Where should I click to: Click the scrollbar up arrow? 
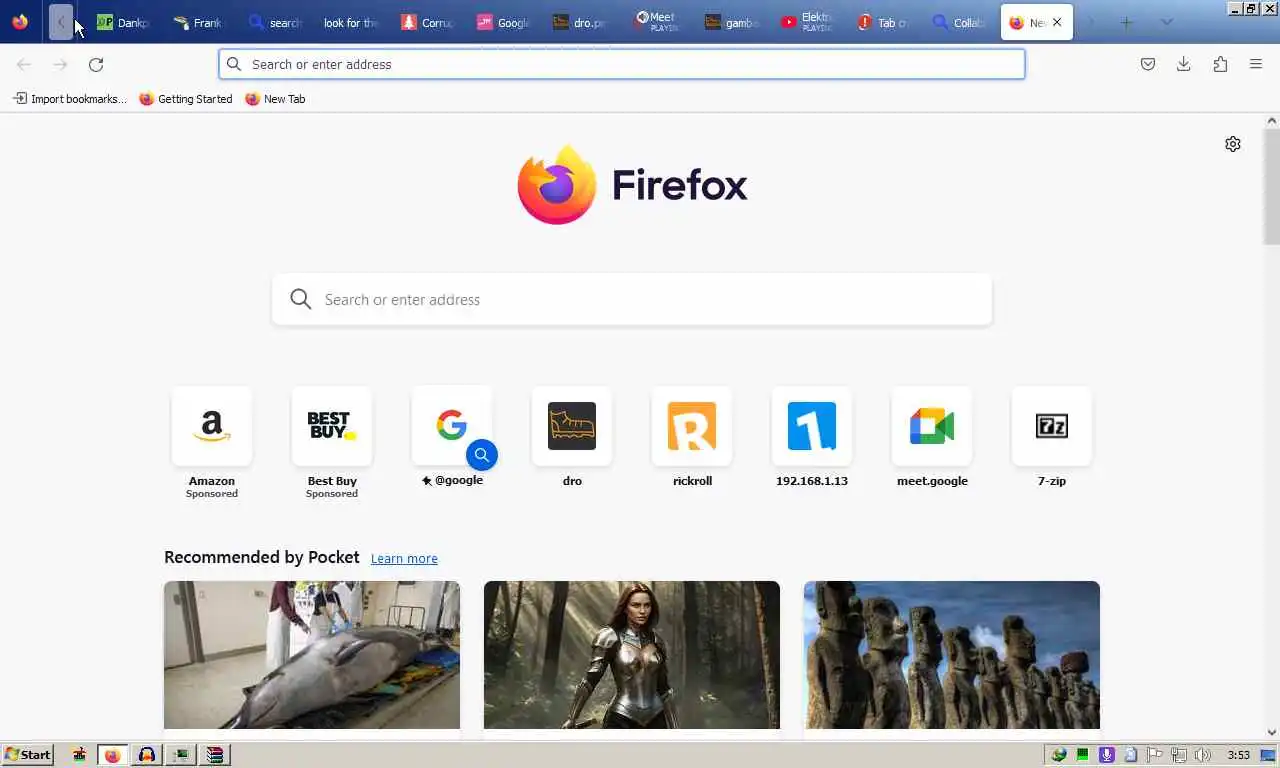pyautogui.click(x=1272, y=121)
